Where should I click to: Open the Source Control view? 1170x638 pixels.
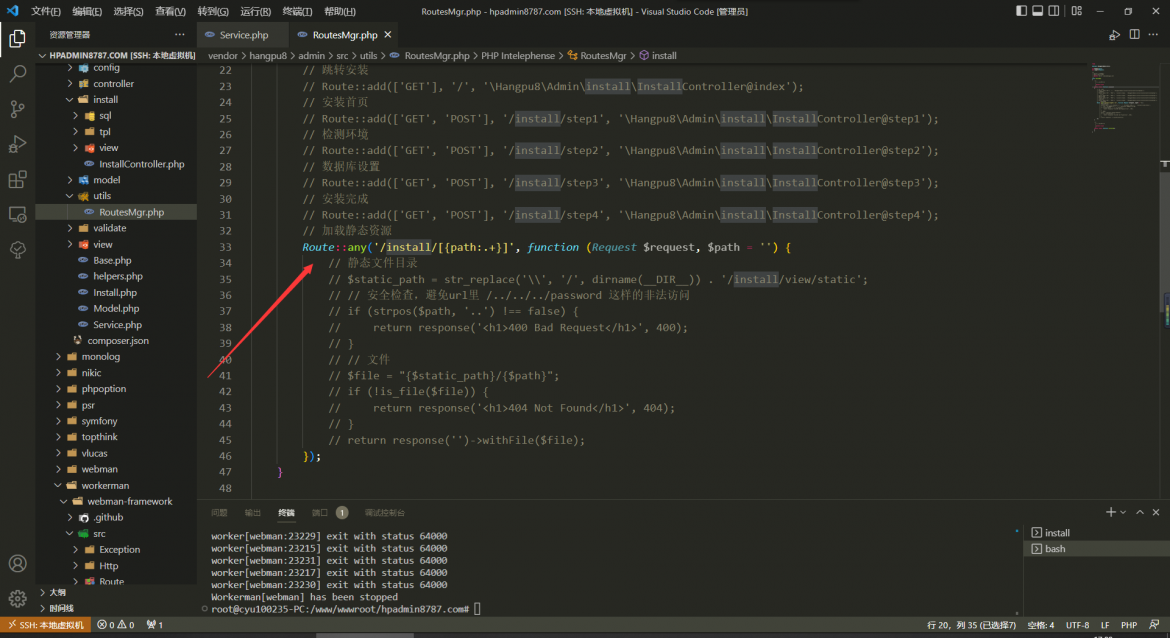pyautogui.click(x=17, y=109)
